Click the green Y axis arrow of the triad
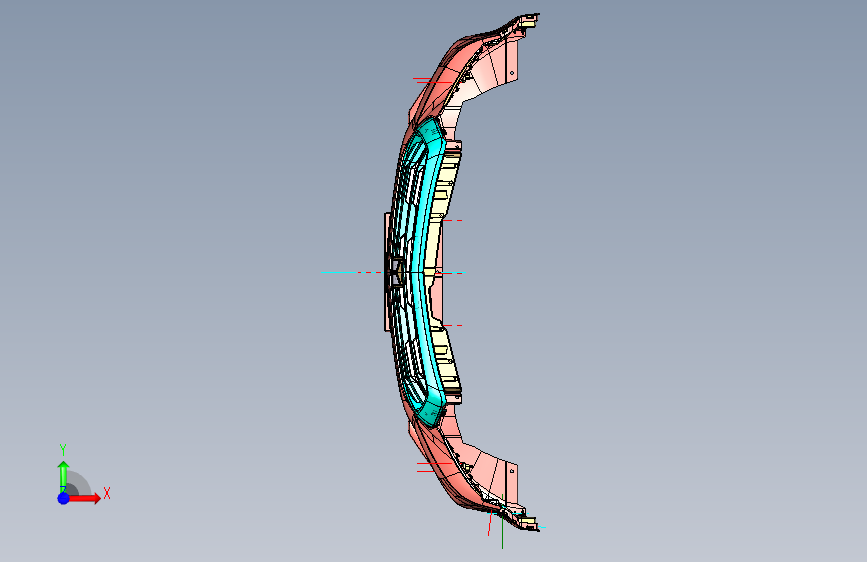867x562 pixels. coord(63,476)
